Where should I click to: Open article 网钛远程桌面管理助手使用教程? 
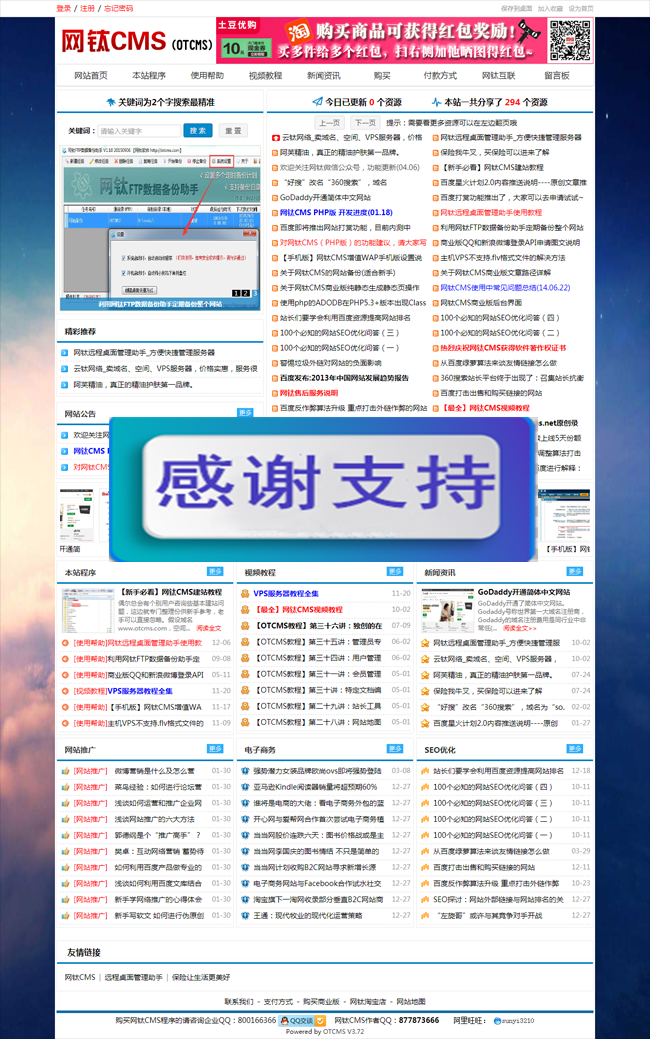pos(491,213)
